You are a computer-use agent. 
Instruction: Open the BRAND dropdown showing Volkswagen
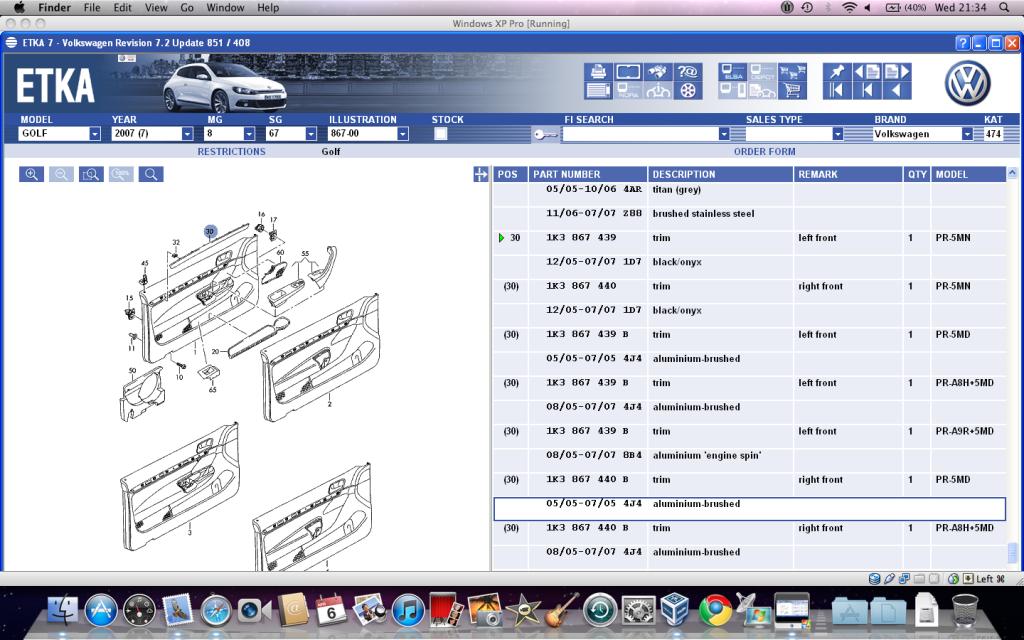923,134
